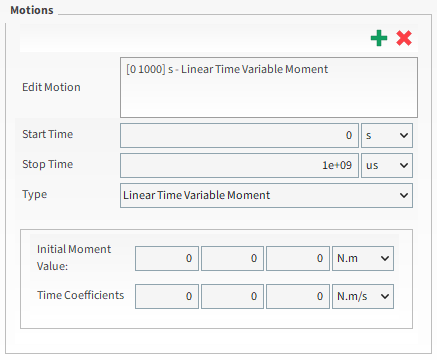Open the motion Type dropdown
The width and height of the screenshot is (437, 360).
point(266,195)
